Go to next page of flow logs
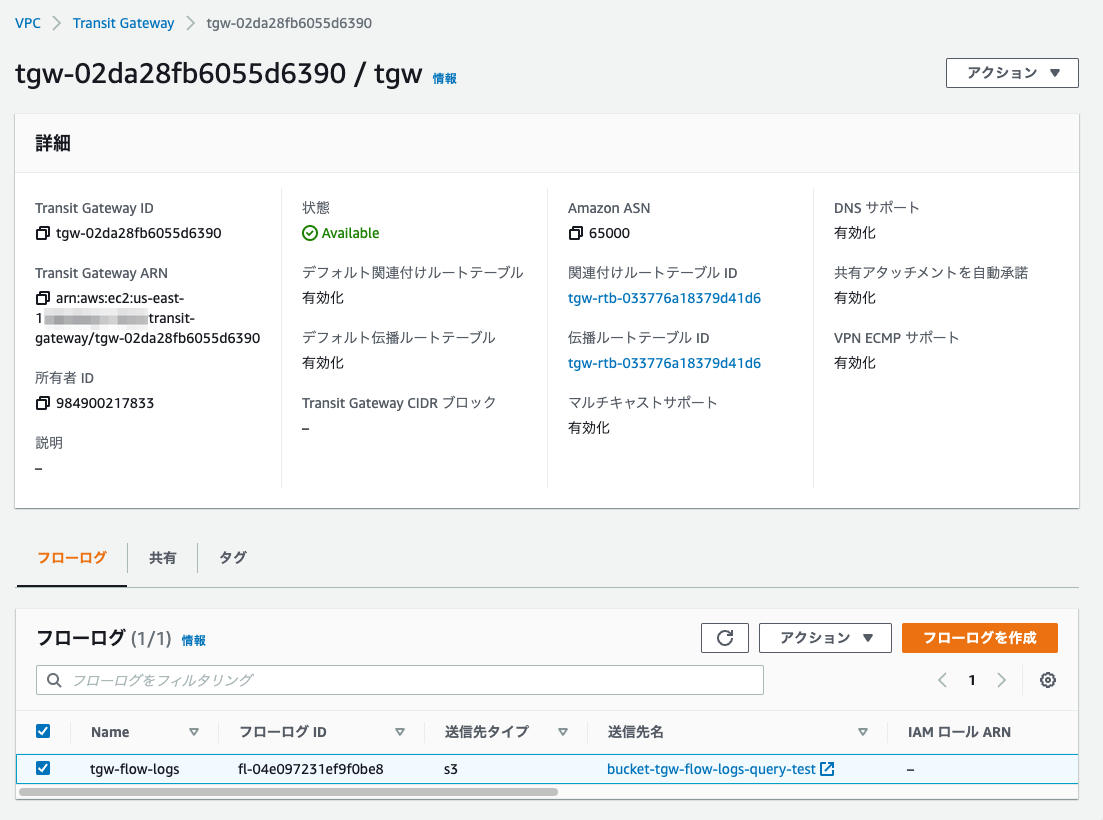This screenshot has height=820, width=1103. (1002, 680)
